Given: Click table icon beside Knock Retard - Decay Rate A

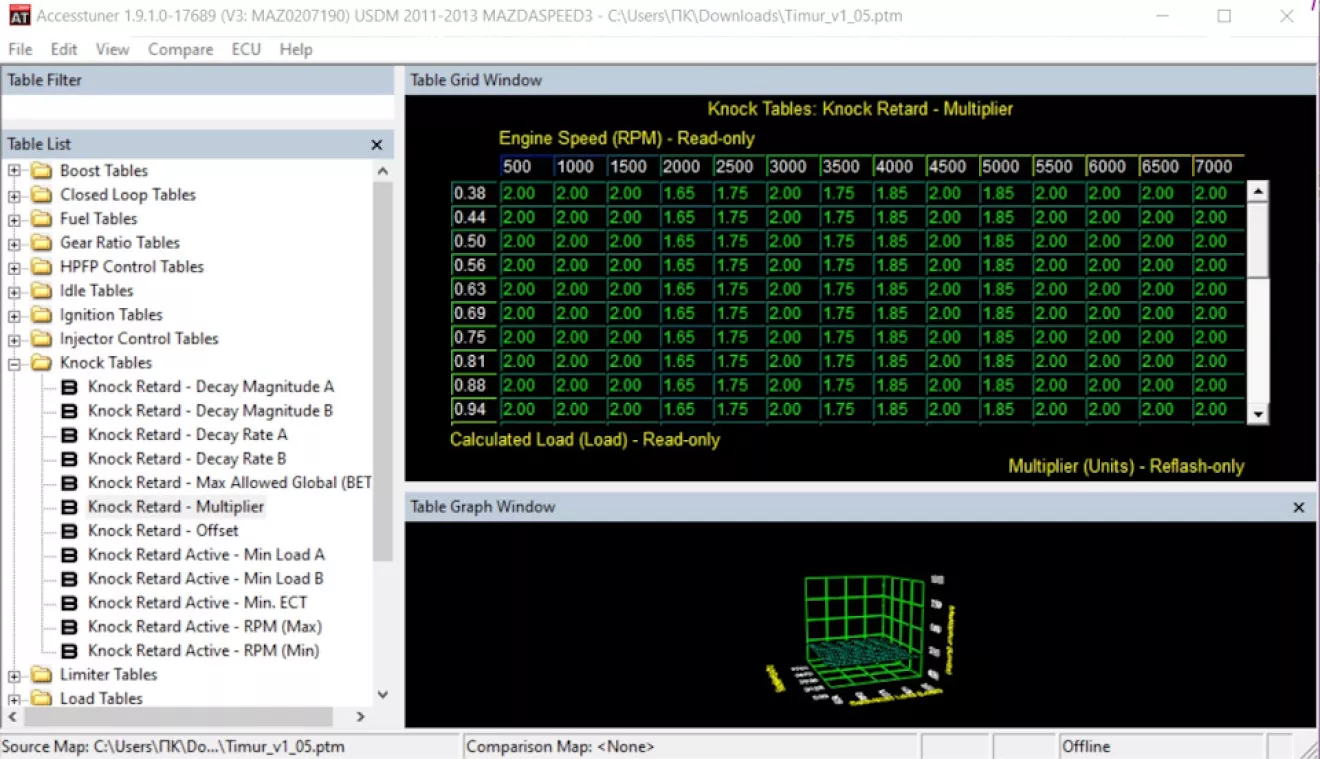Looking at the screenshot, I should coord(69,435).
